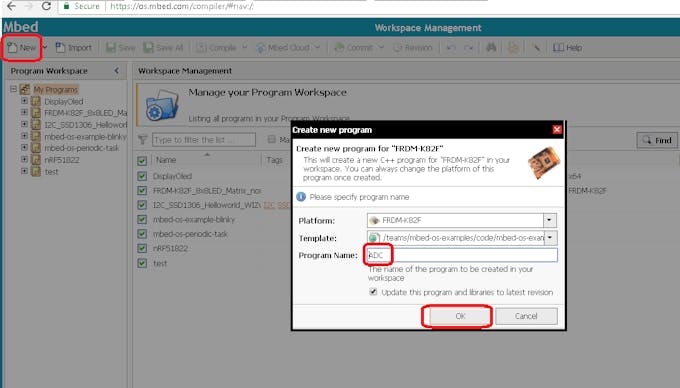The image size is (680, 388).
Task: Click the Commit toolbar button
Action: pos(353,48)
